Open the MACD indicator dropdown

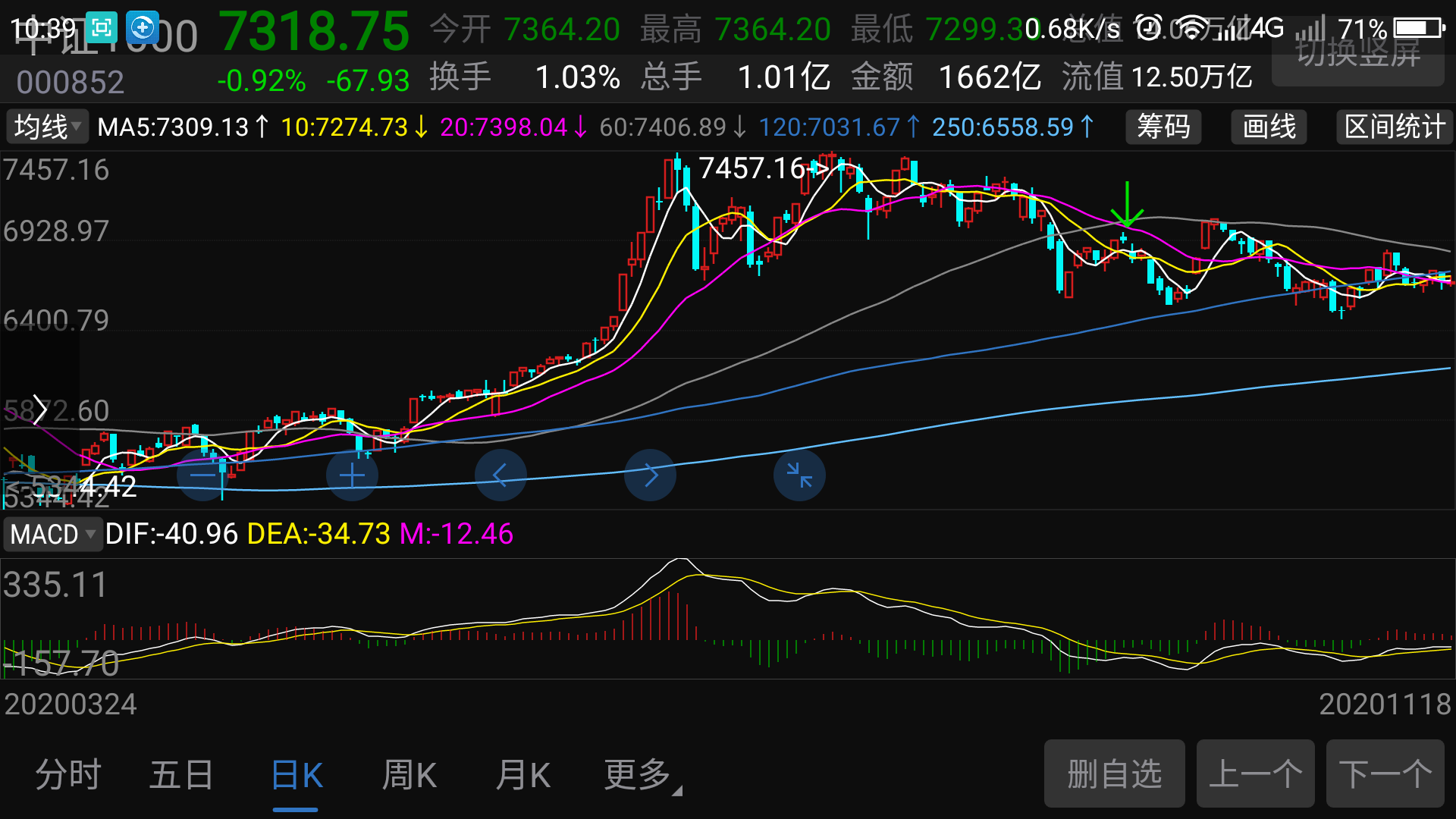coord(52,534)
